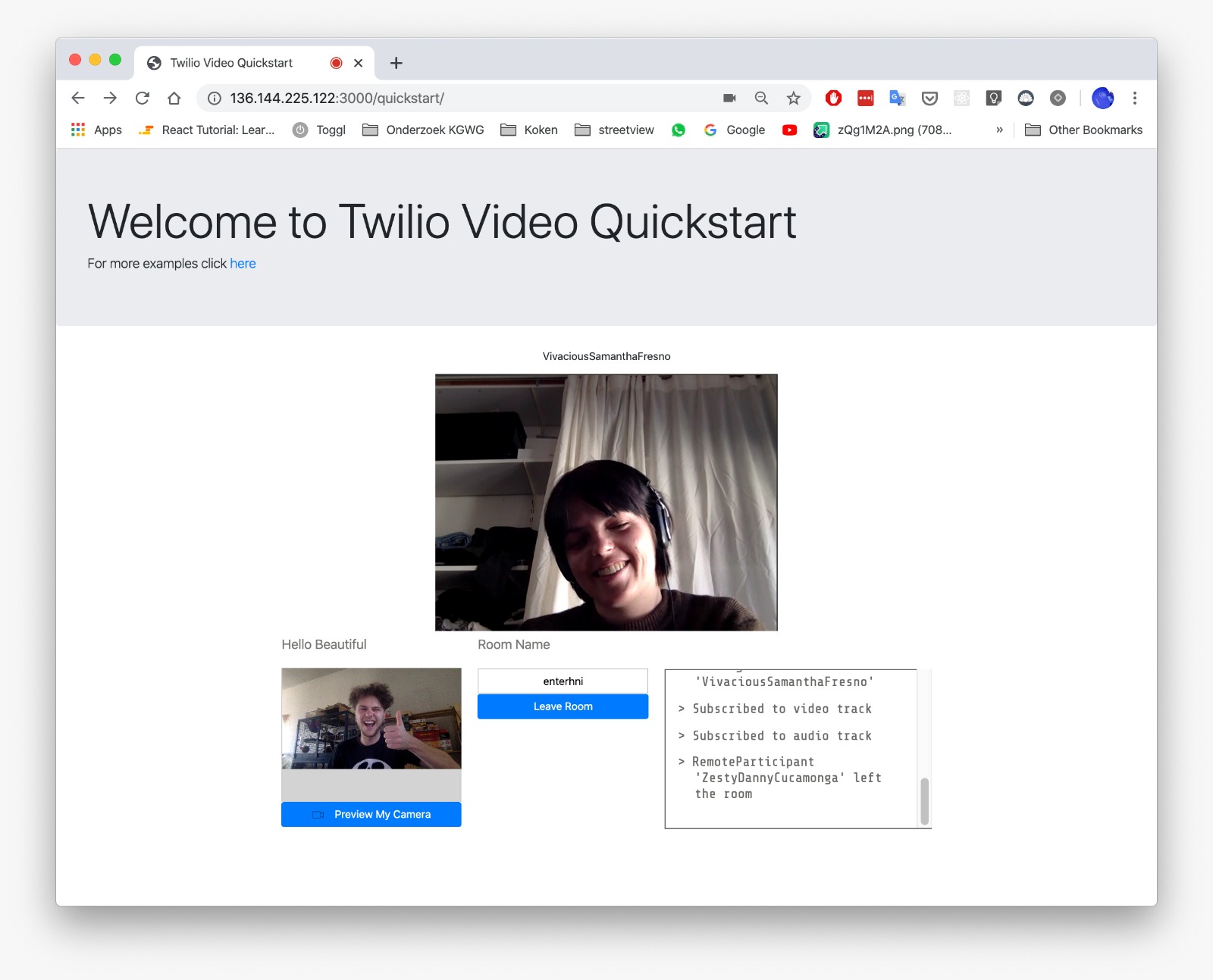
Task: Open the Google bookmark
Action: (735, 130)
